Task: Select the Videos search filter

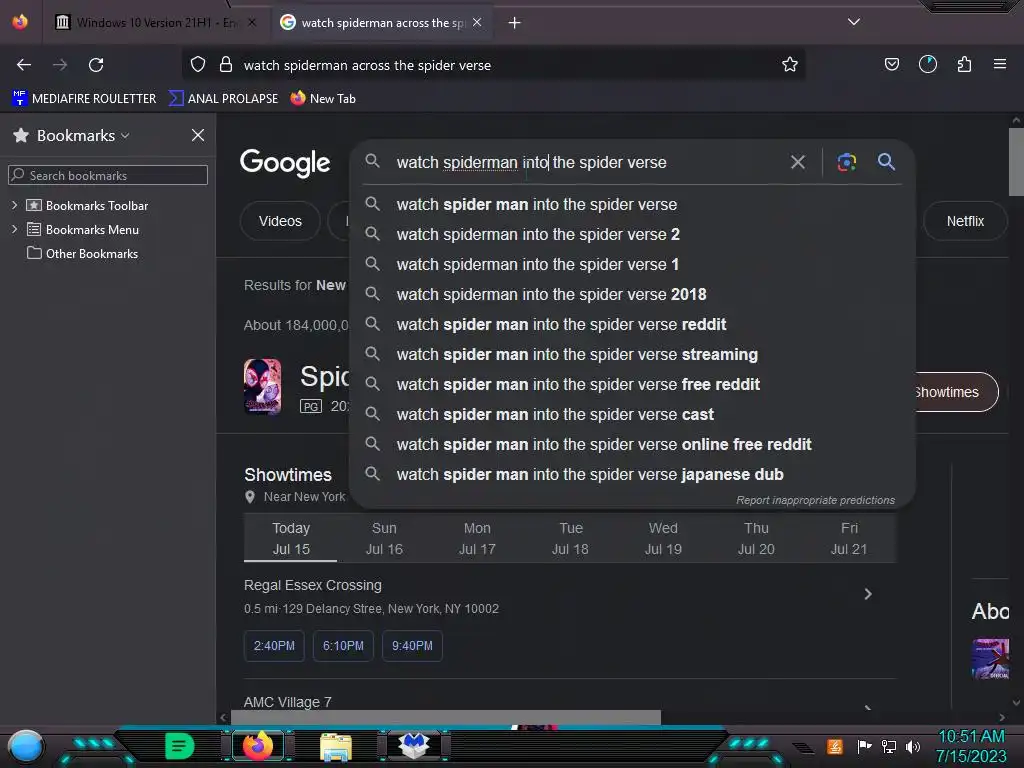Action: click(x=280, y=221)
